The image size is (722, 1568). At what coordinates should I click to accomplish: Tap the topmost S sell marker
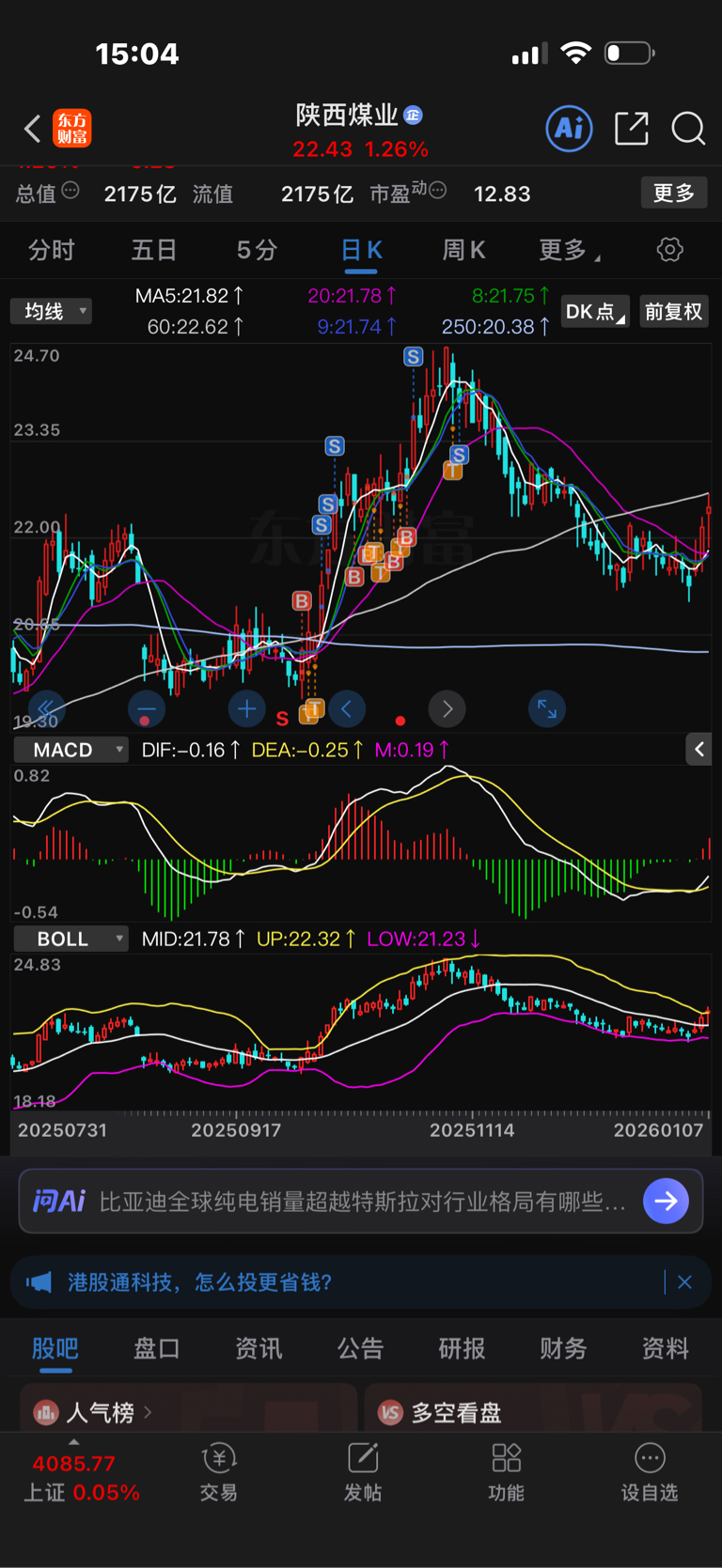[x=414, y=357]
